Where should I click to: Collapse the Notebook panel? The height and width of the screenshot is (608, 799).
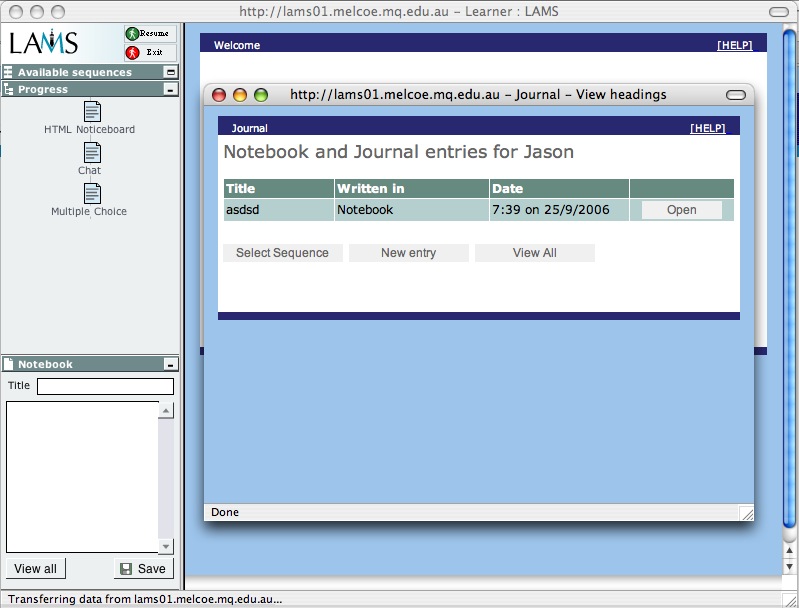(x=170, y=365)
